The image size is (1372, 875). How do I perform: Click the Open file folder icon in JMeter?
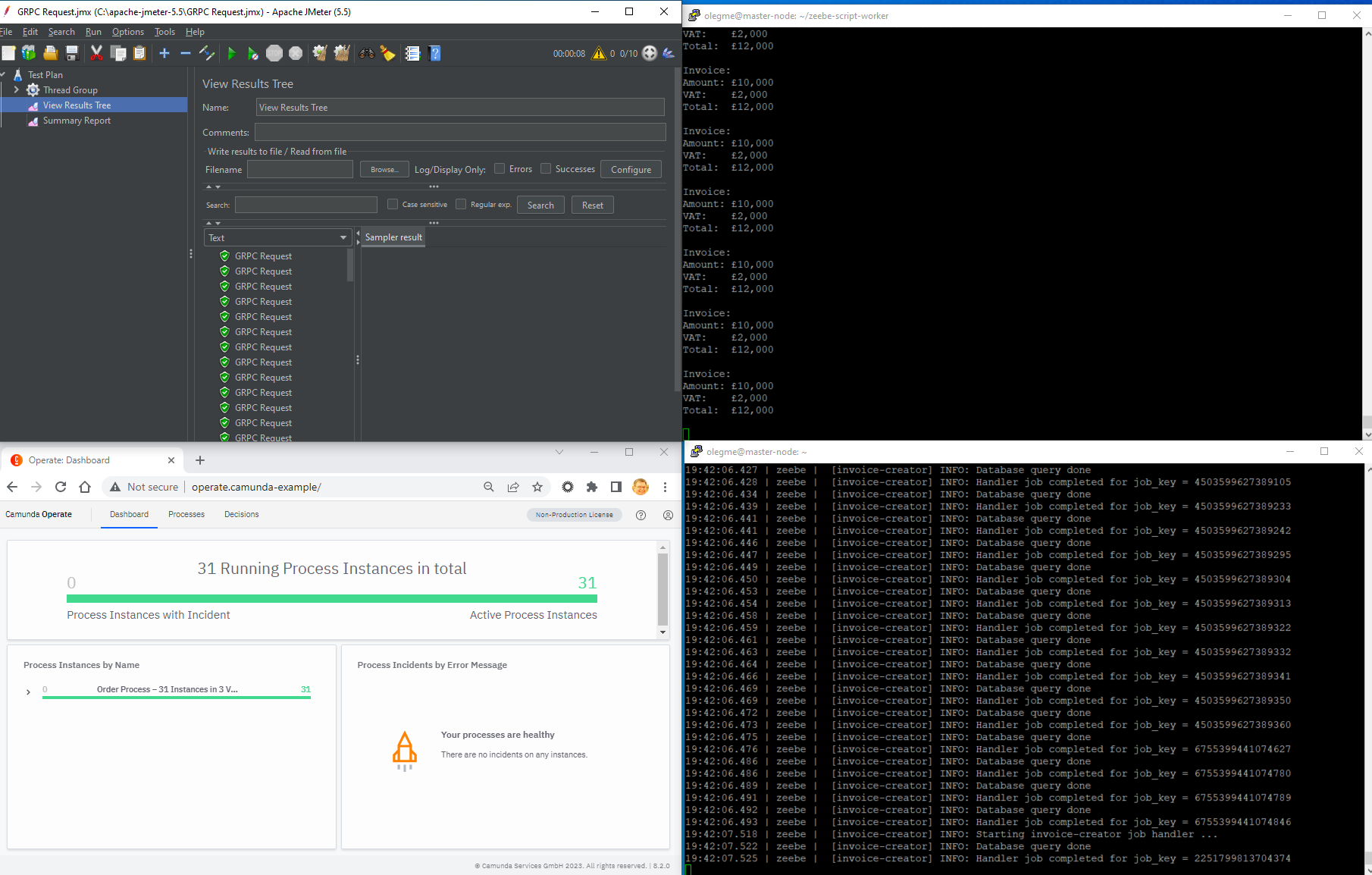(50, 53)
